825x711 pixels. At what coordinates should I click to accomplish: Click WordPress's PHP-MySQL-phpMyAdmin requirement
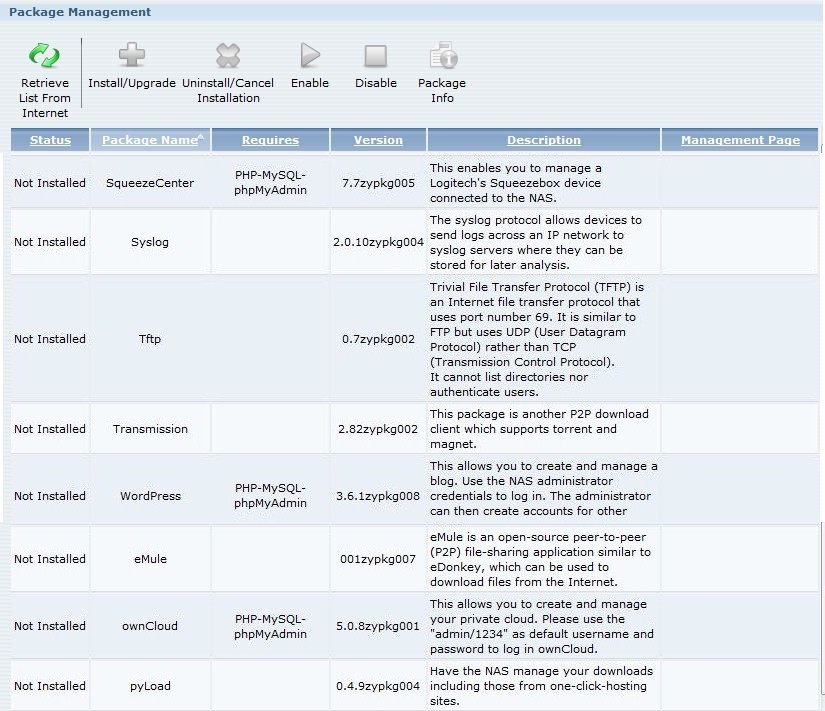(x=270, y=495)
